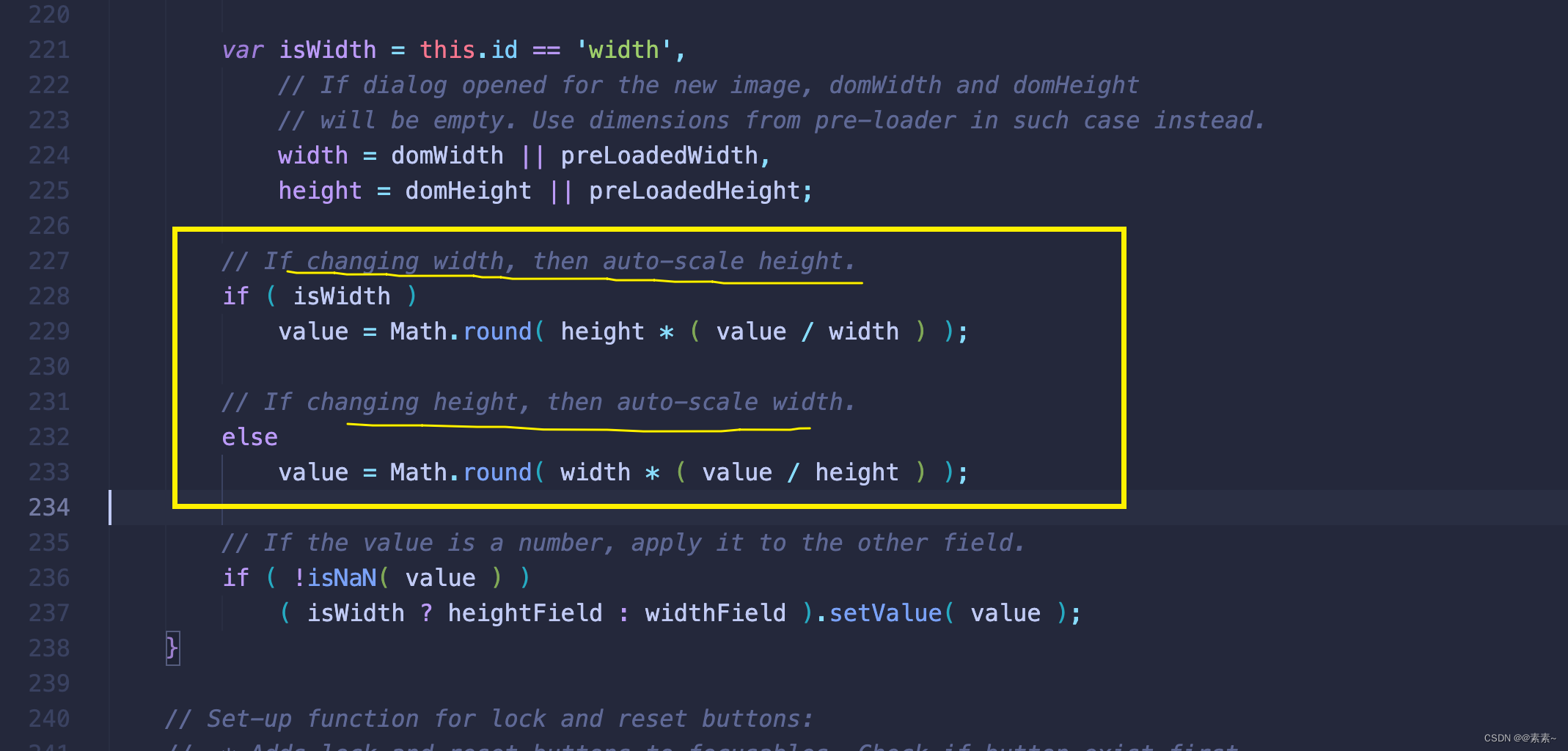Click 'isWidth' inside the if condition on line 228
Image resolution: width=1568 pixels, height=751 pixels.
(x=342, y=296)
